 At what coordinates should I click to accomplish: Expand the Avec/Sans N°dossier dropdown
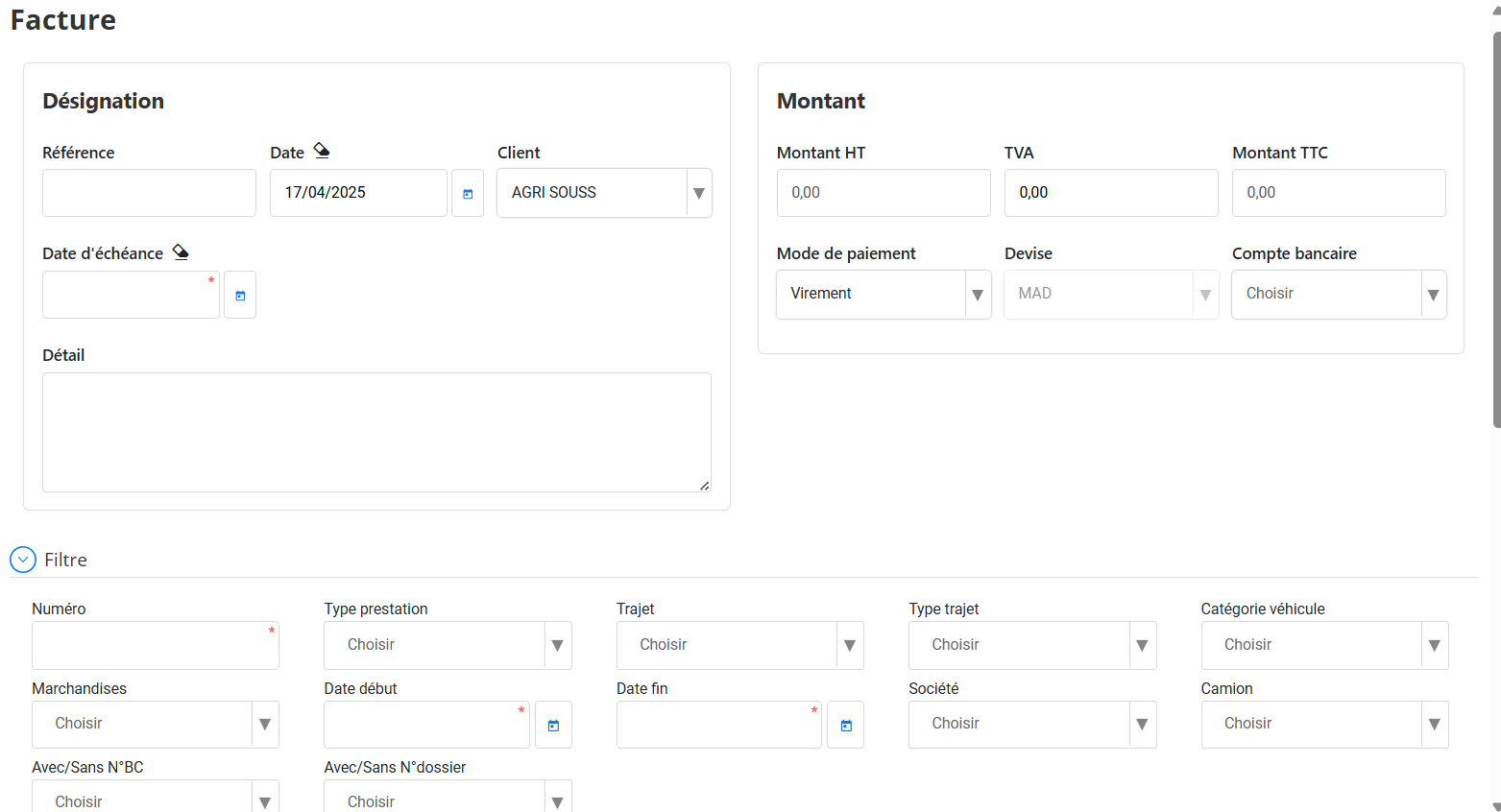(x=448, y=797)
